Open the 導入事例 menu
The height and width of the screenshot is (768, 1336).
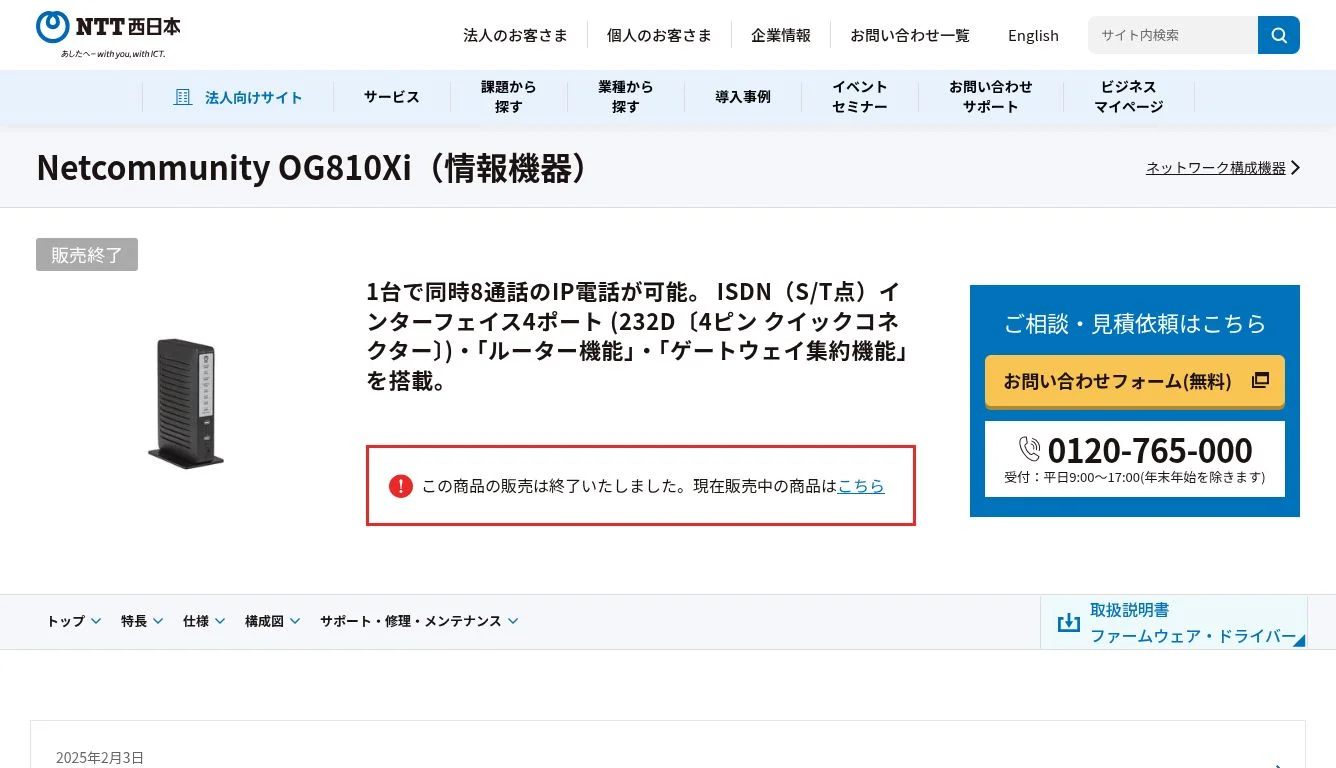tap(742, 97)
